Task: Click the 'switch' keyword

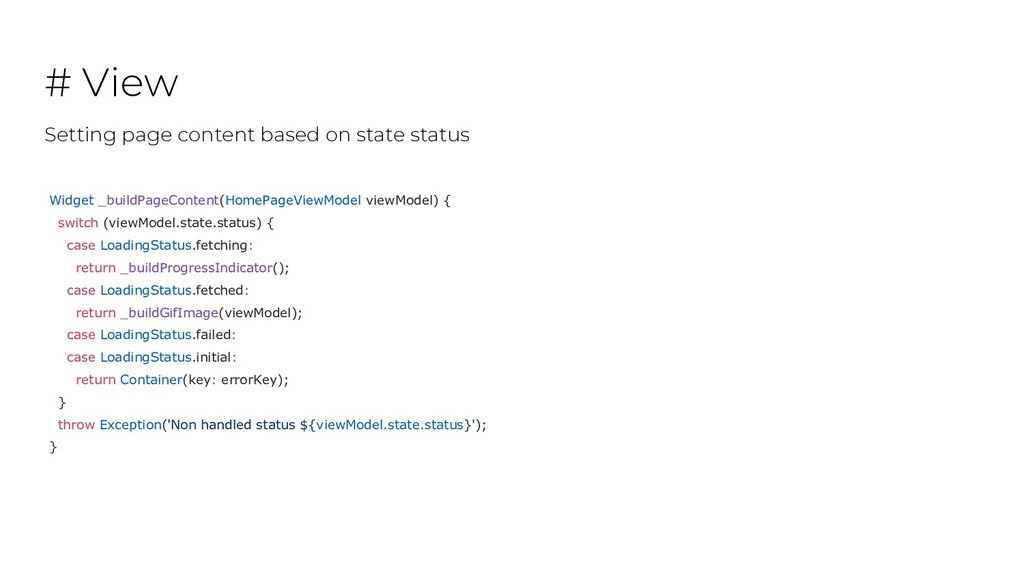Action: (x=78, y=223)
